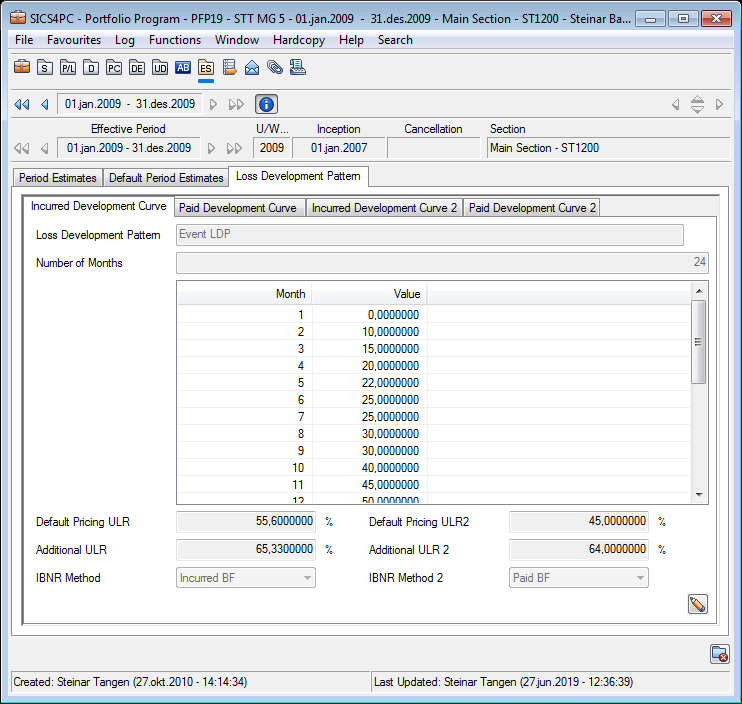Image resolution: width=742 pixels, height=704 pixels.
Task: Click the scroll down arrow in month table
Action: coord(699,495)
